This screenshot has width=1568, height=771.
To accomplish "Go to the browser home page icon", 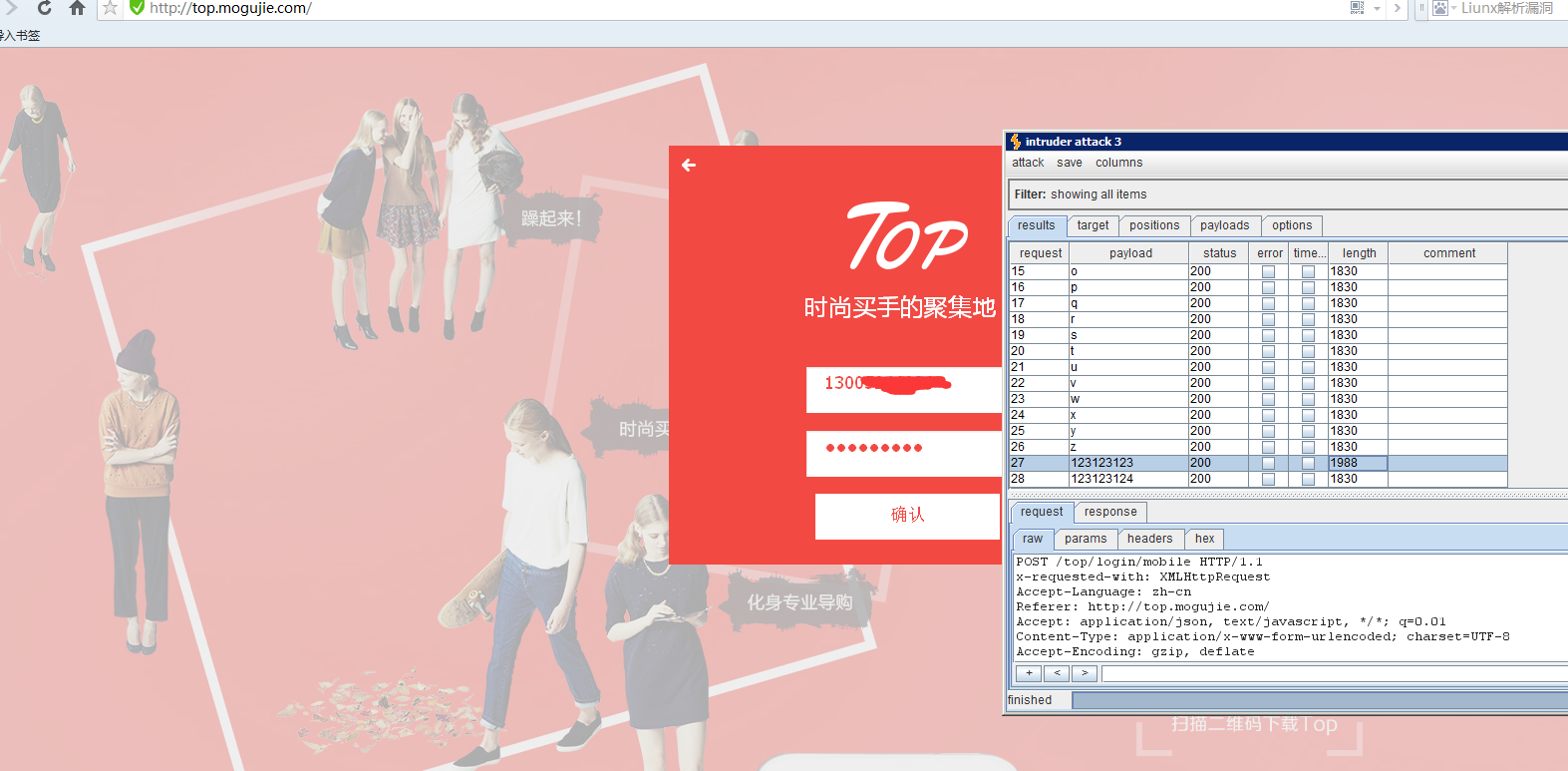I will pos(77,8).
